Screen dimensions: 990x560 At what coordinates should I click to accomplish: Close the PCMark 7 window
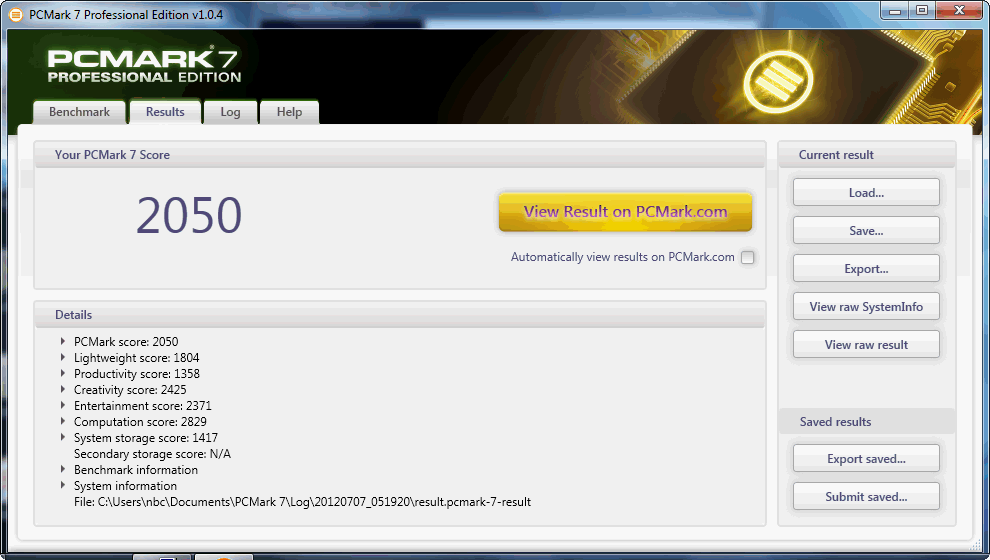(959, 11)
